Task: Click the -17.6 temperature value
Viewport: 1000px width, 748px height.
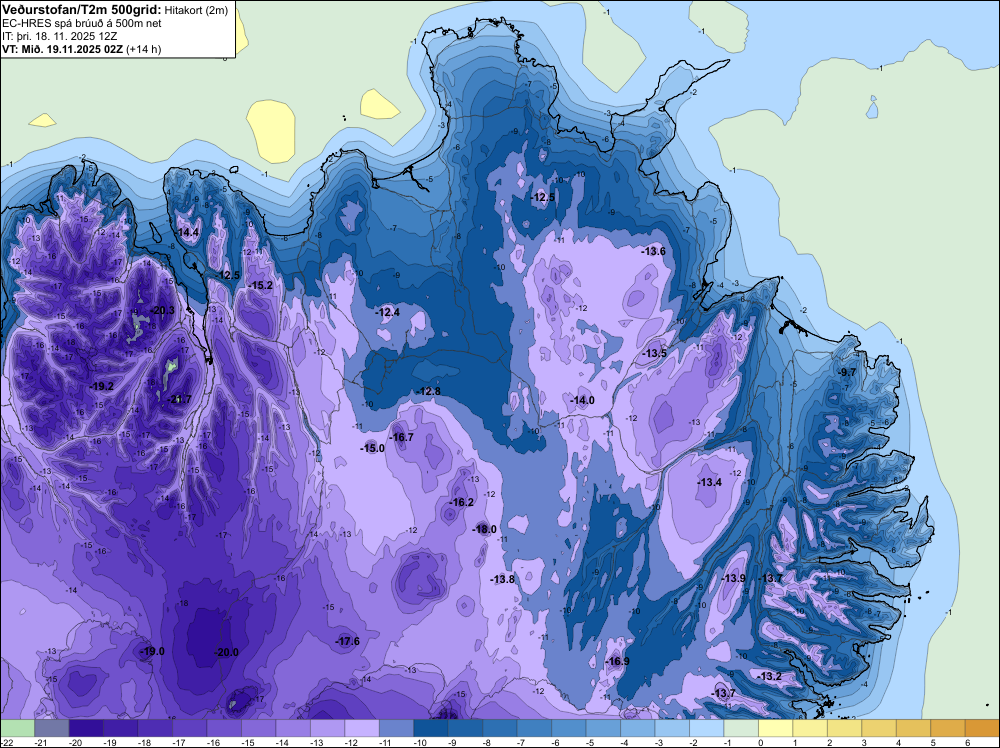Action: [x=348, y=642]
